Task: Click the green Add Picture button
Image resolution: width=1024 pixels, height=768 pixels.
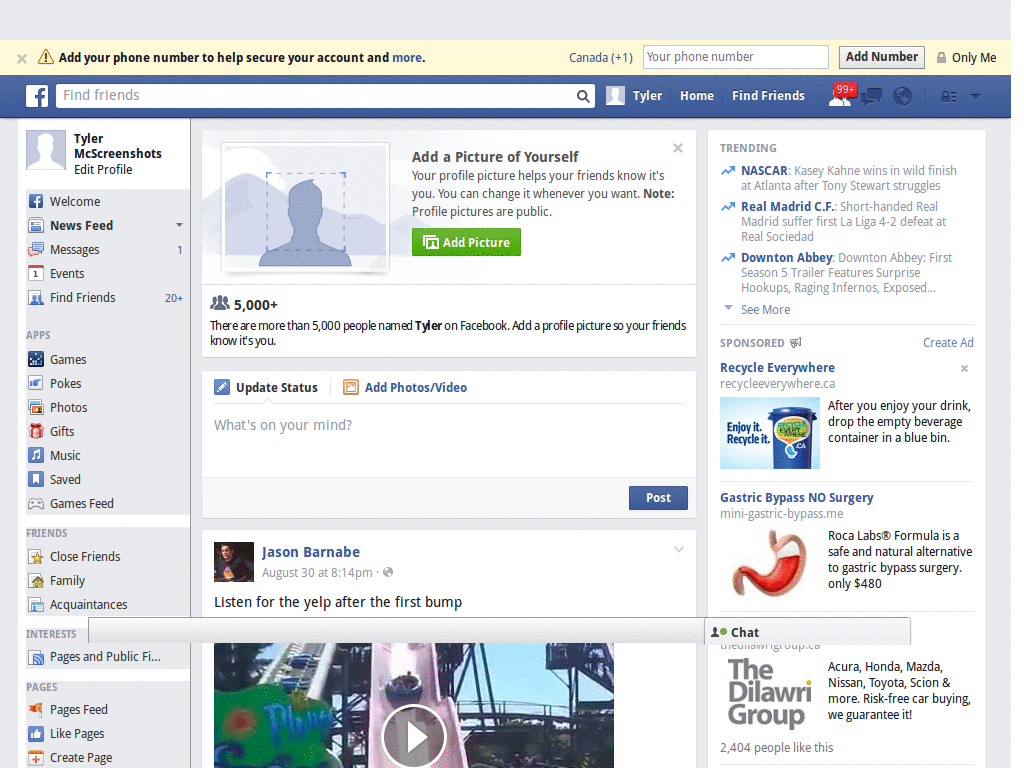Action: point(466,242)
